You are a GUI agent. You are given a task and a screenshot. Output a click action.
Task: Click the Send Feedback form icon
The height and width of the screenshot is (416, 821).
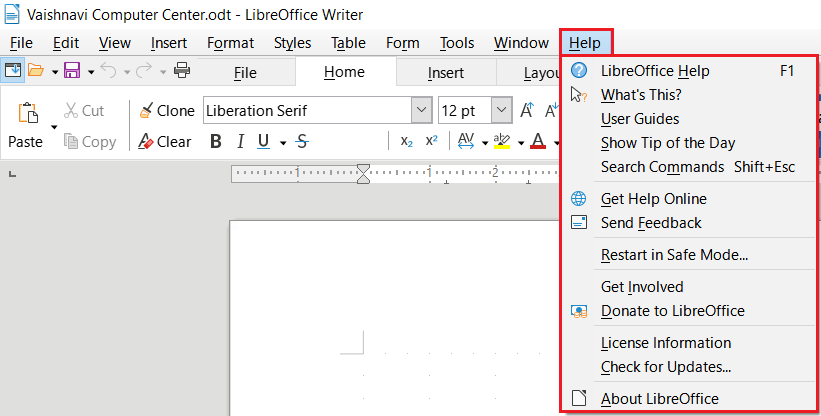pyautogui.click(x=579, y=222)
